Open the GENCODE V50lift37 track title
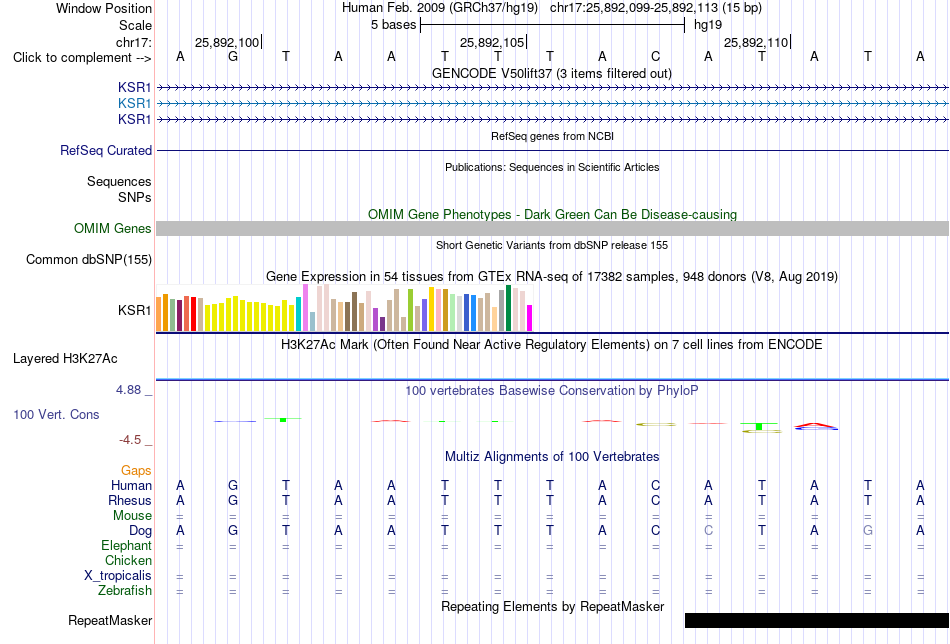The height and width of the screenshot is (644, 950). click(x=551, y=73)
